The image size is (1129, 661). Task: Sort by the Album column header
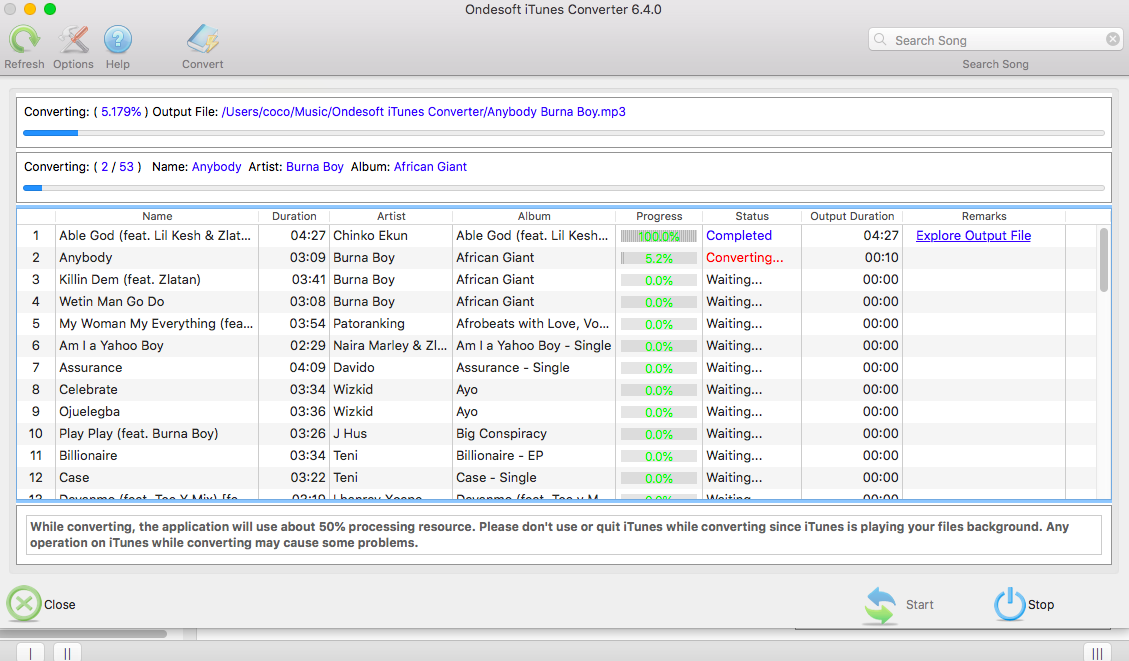coord(534,216)
